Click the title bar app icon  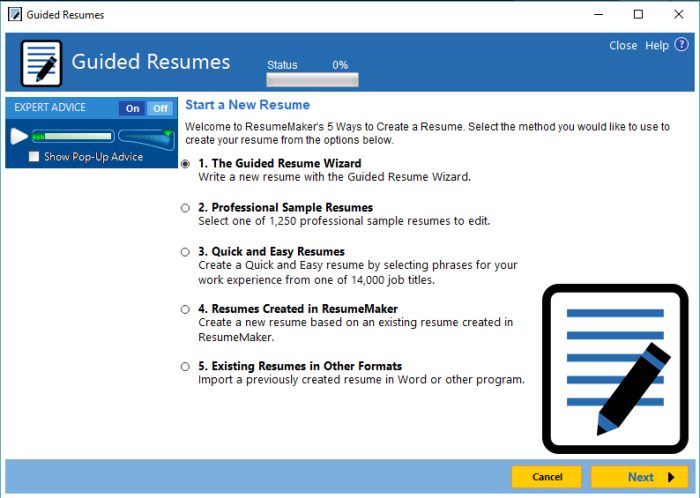point(15,14)
